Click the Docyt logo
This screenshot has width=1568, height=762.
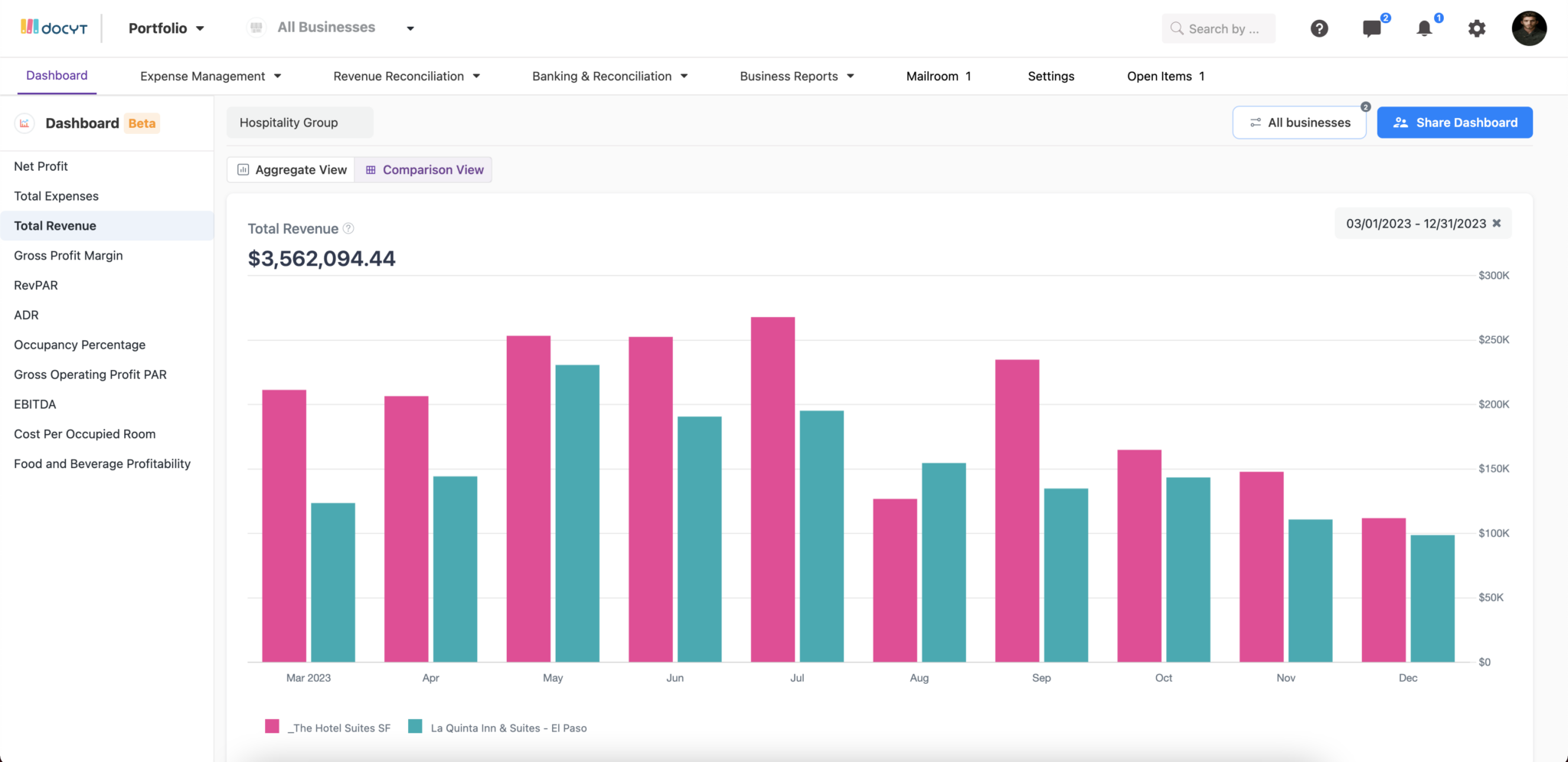(x=54, y=28)
